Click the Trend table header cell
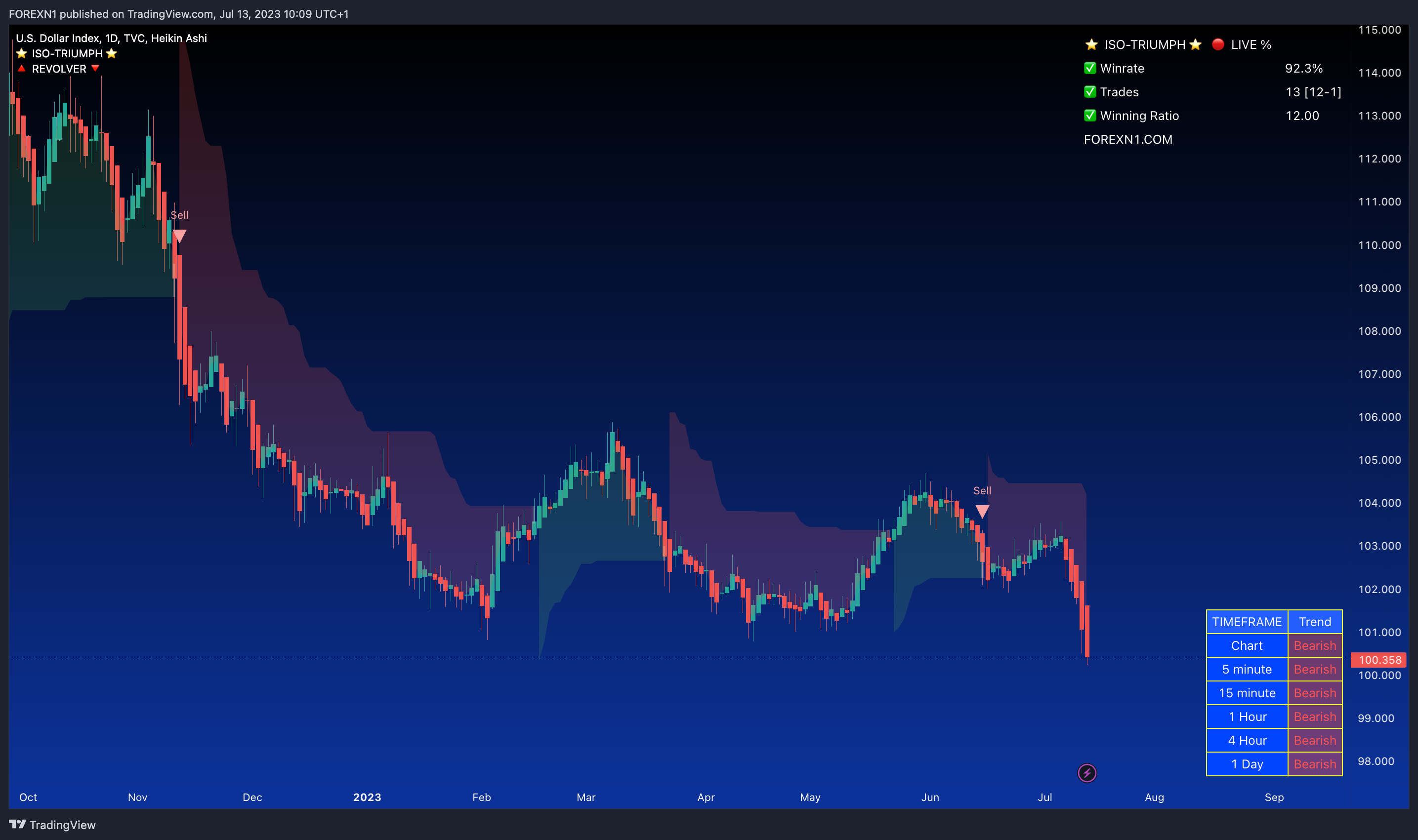Screen dimensions: 1418x840 1315,622
